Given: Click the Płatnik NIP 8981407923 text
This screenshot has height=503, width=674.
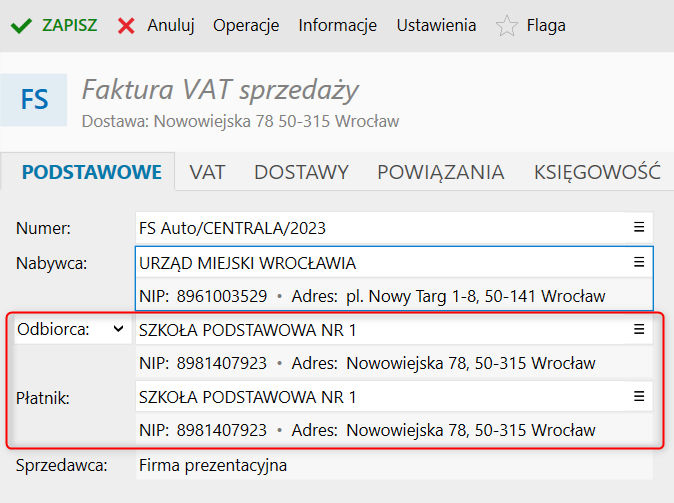Looking at the screenshot, I should 203,430.
